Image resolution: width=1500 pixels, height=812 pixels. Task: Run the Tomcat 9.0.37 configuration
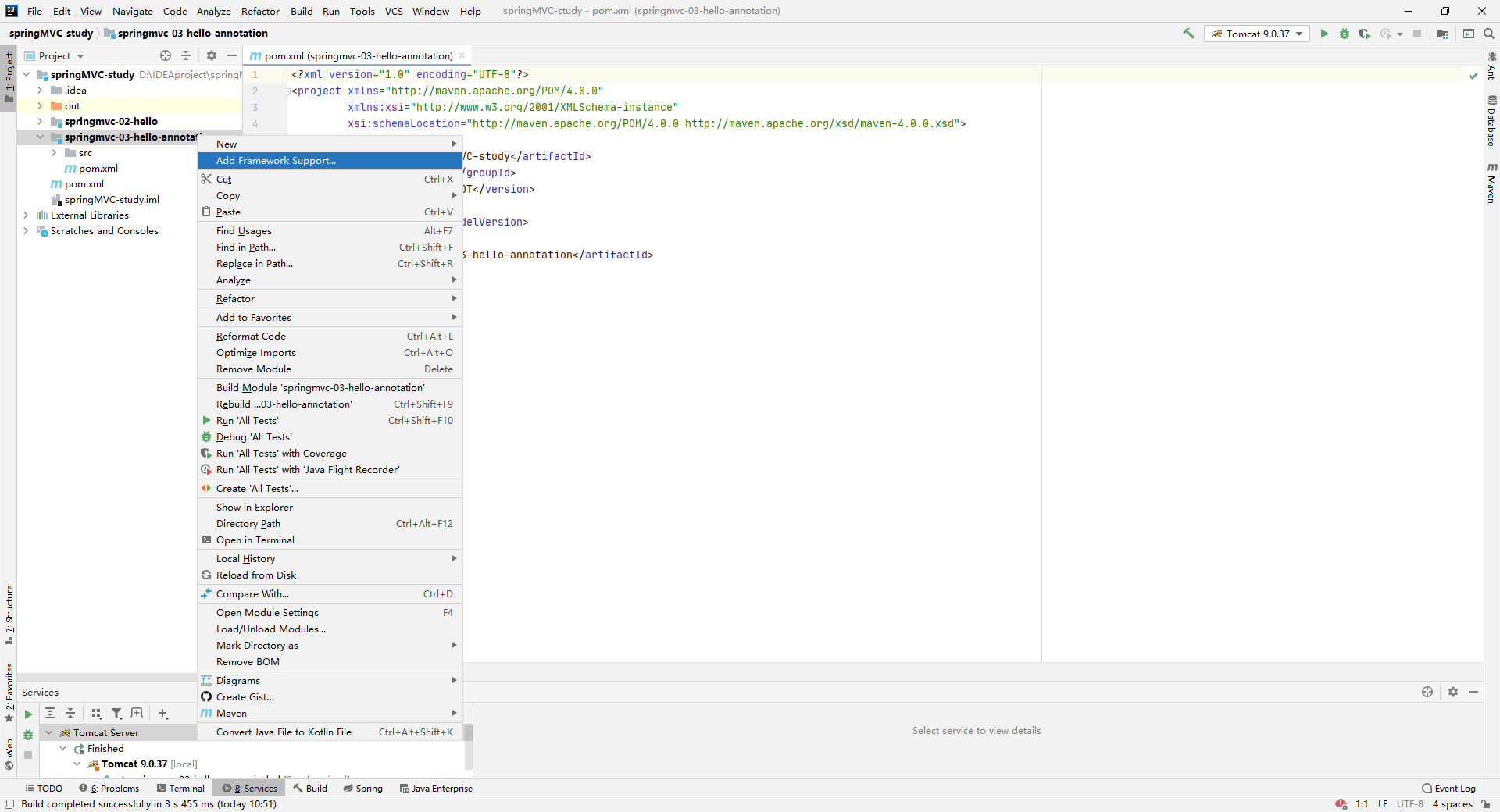1324,34
